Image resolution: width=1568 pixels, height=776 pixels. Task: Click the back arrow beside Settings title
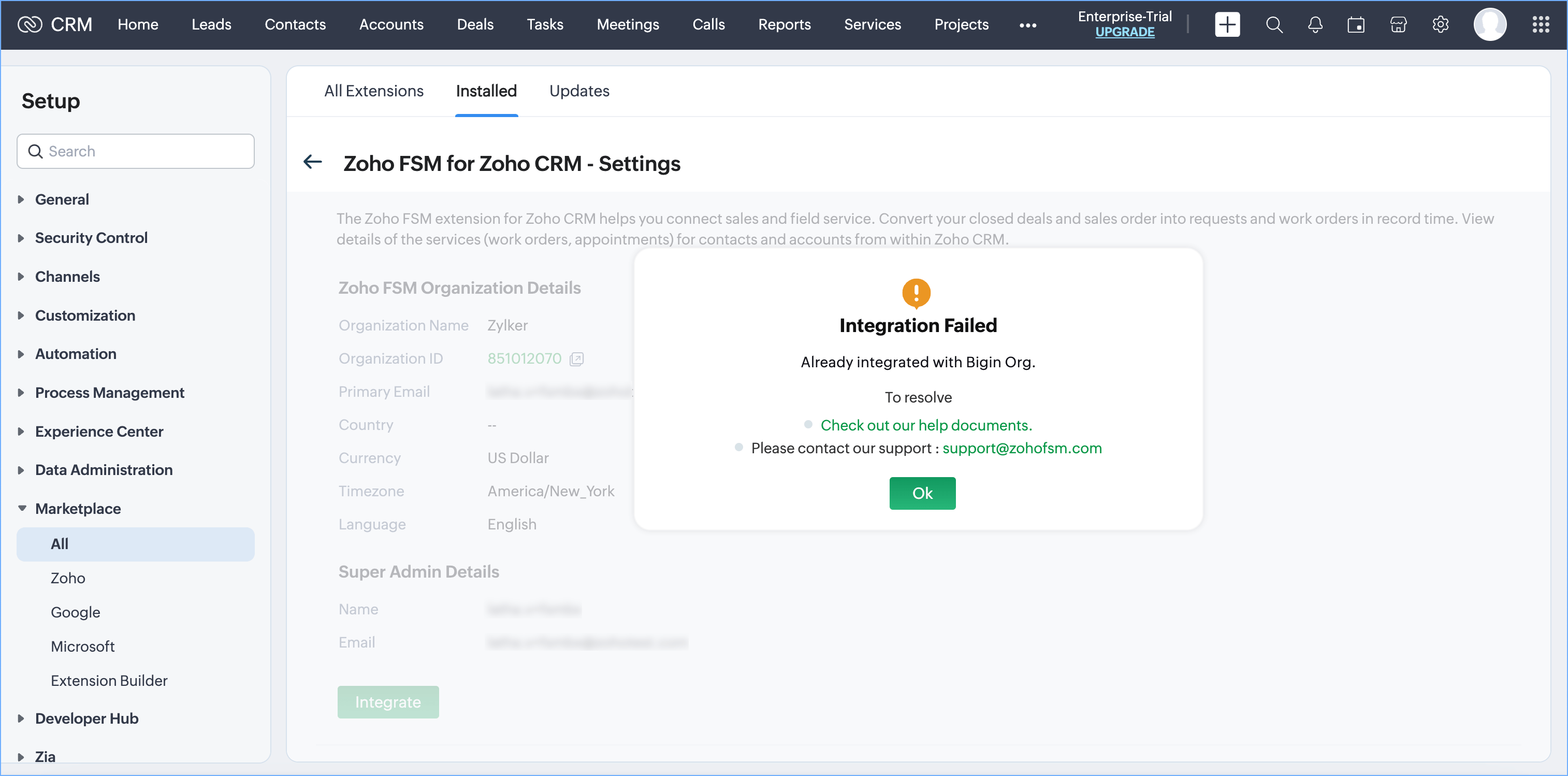[312, 162]
